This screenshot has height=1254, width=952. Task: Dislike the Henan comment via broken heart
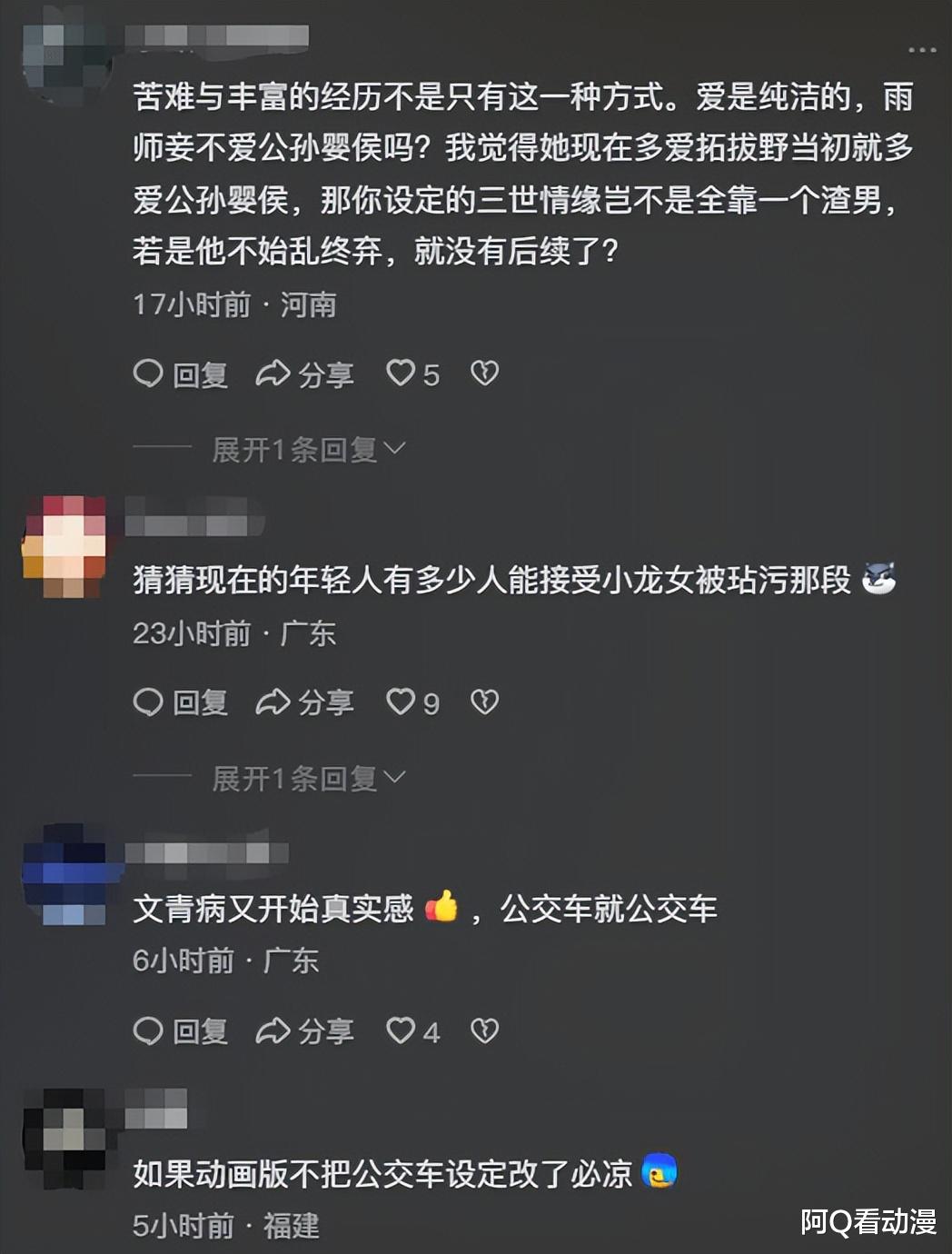484,373
